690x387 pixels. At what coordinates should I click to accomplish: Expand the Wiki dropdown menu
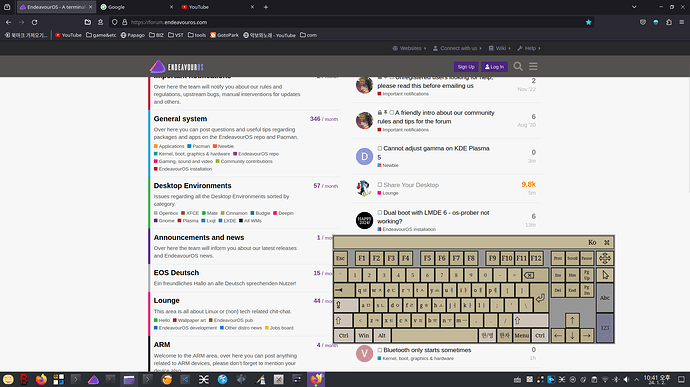pyautogui.click(x=499, y=48)
